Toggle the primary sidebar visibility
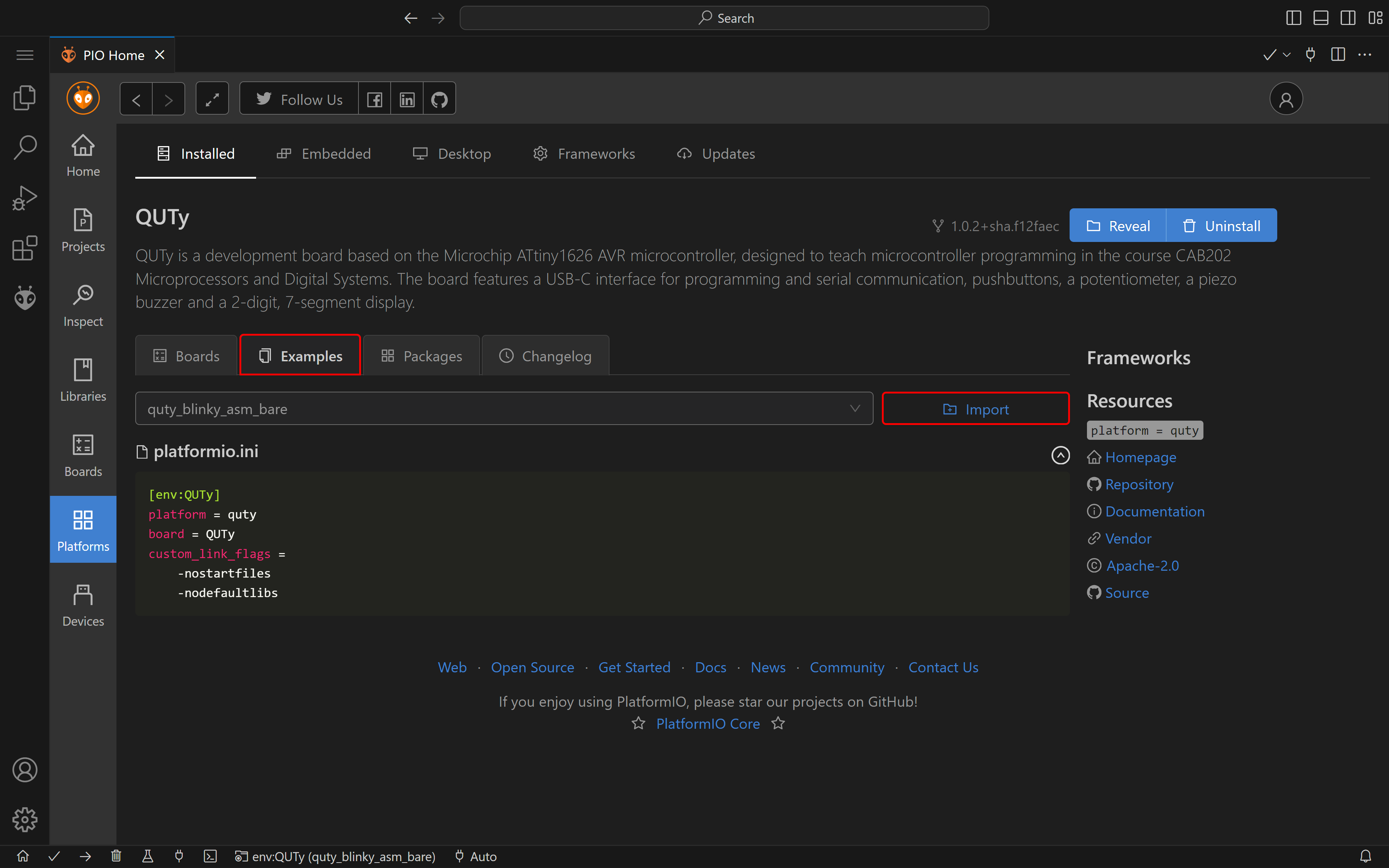This screenshot has width=1389, height=868. pyautogui.click(x=1293, y=18)
